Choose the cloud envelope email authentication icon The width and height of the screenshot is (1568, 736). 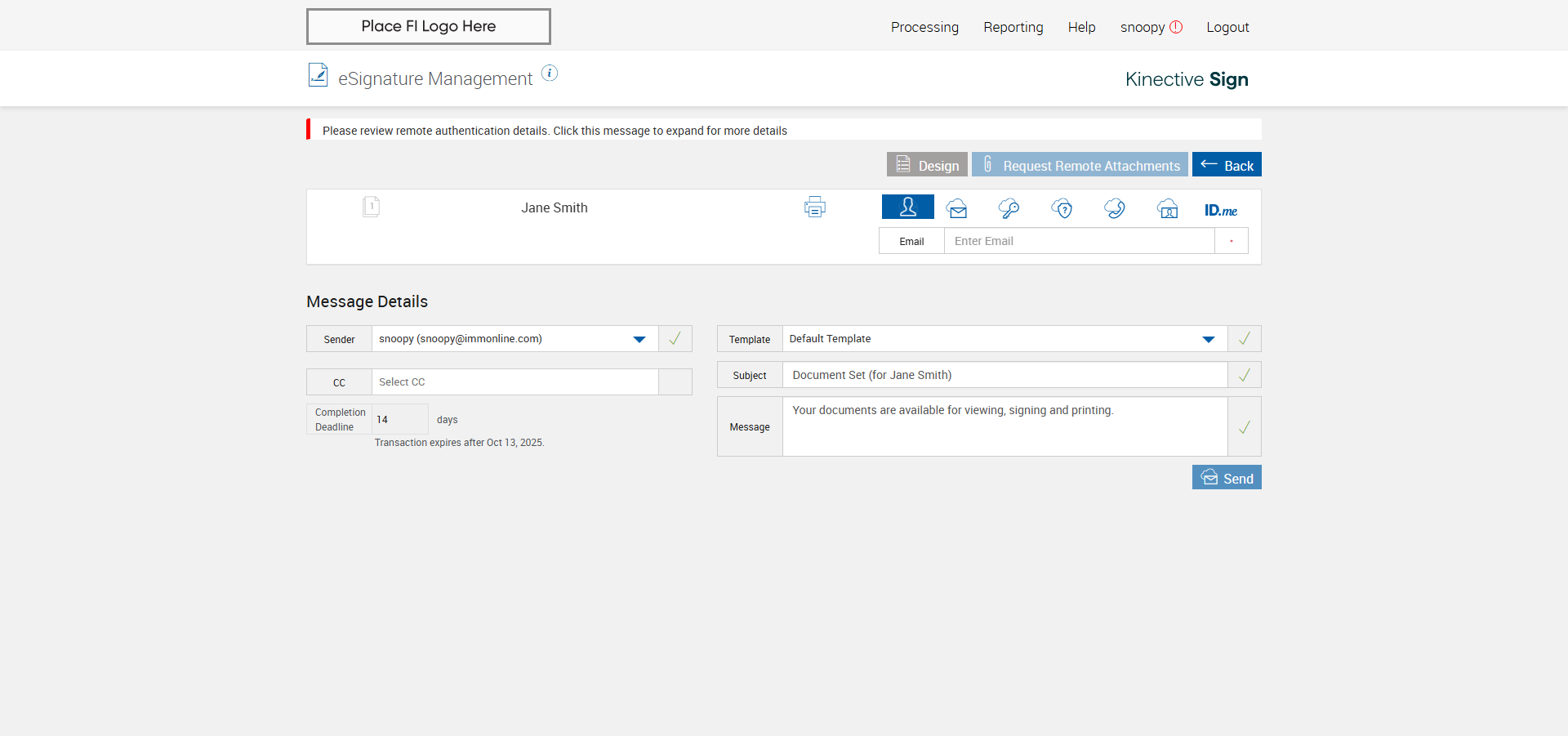[957, 209]
